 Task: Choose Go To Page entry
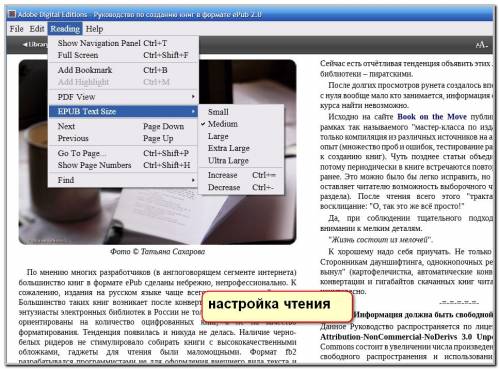[124, 153]
